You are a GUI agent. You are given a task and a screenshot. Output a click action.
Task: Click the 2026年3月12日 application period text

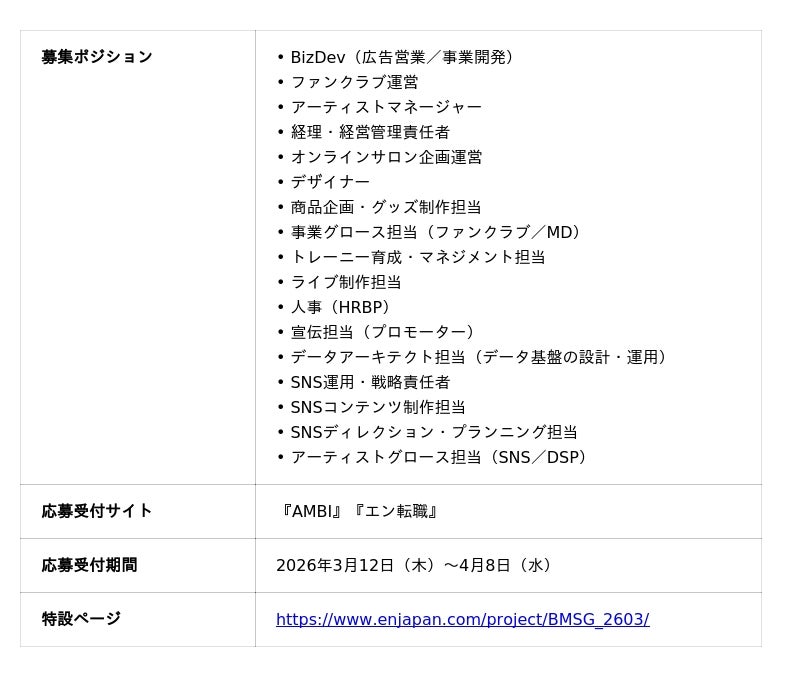tap(417, 565)
